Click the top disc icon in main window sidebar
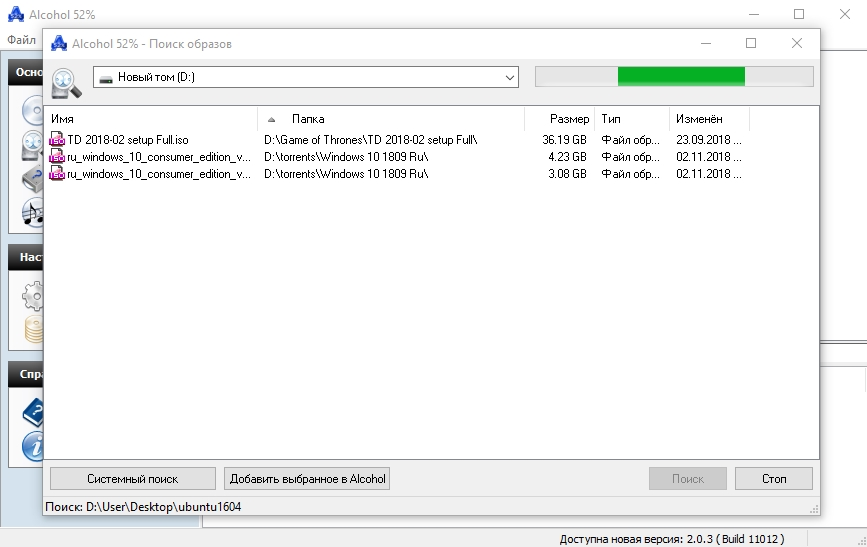The width and height of the screenshot is (867, 547). coord(33,110)
